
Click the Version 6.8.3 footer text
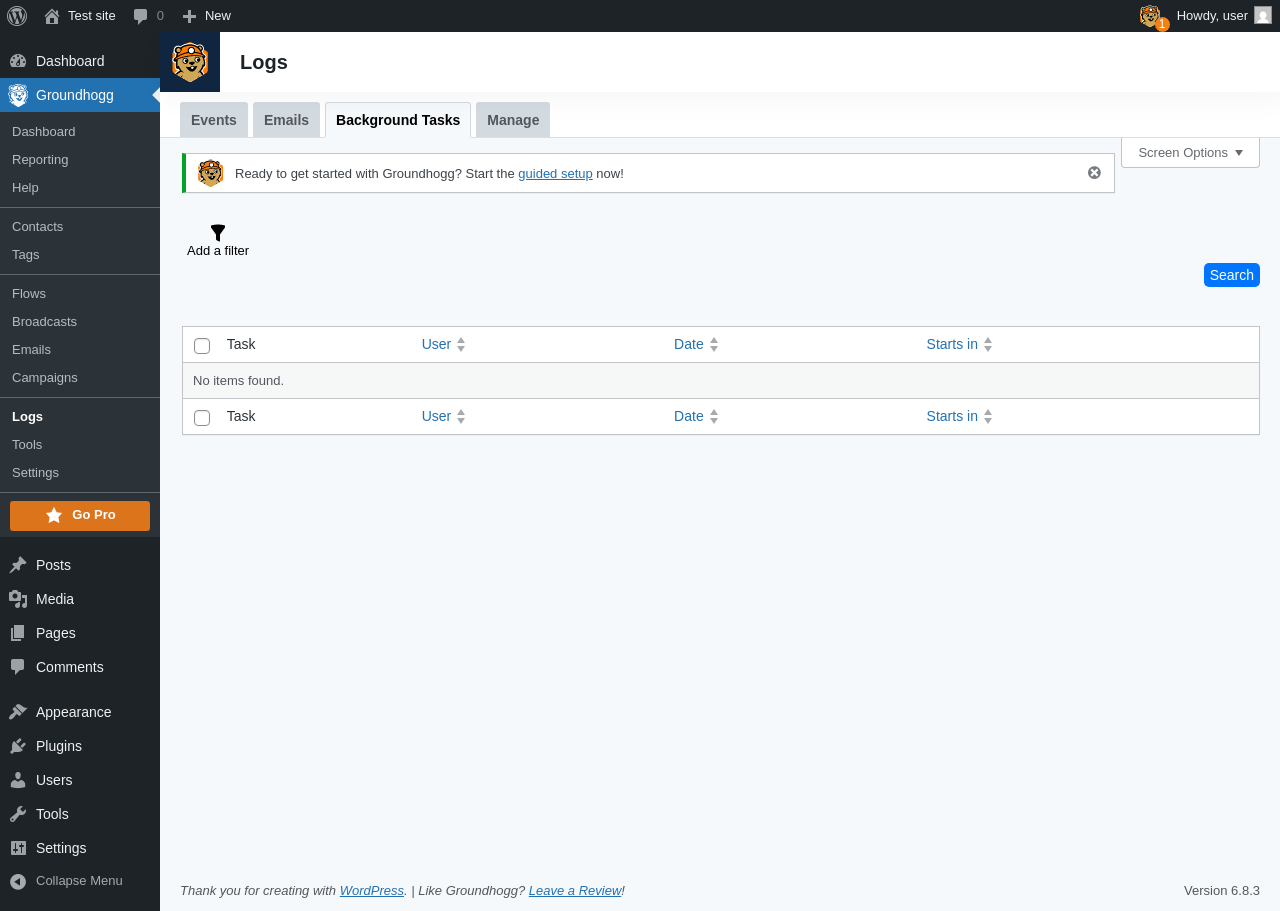(1222, 890)
